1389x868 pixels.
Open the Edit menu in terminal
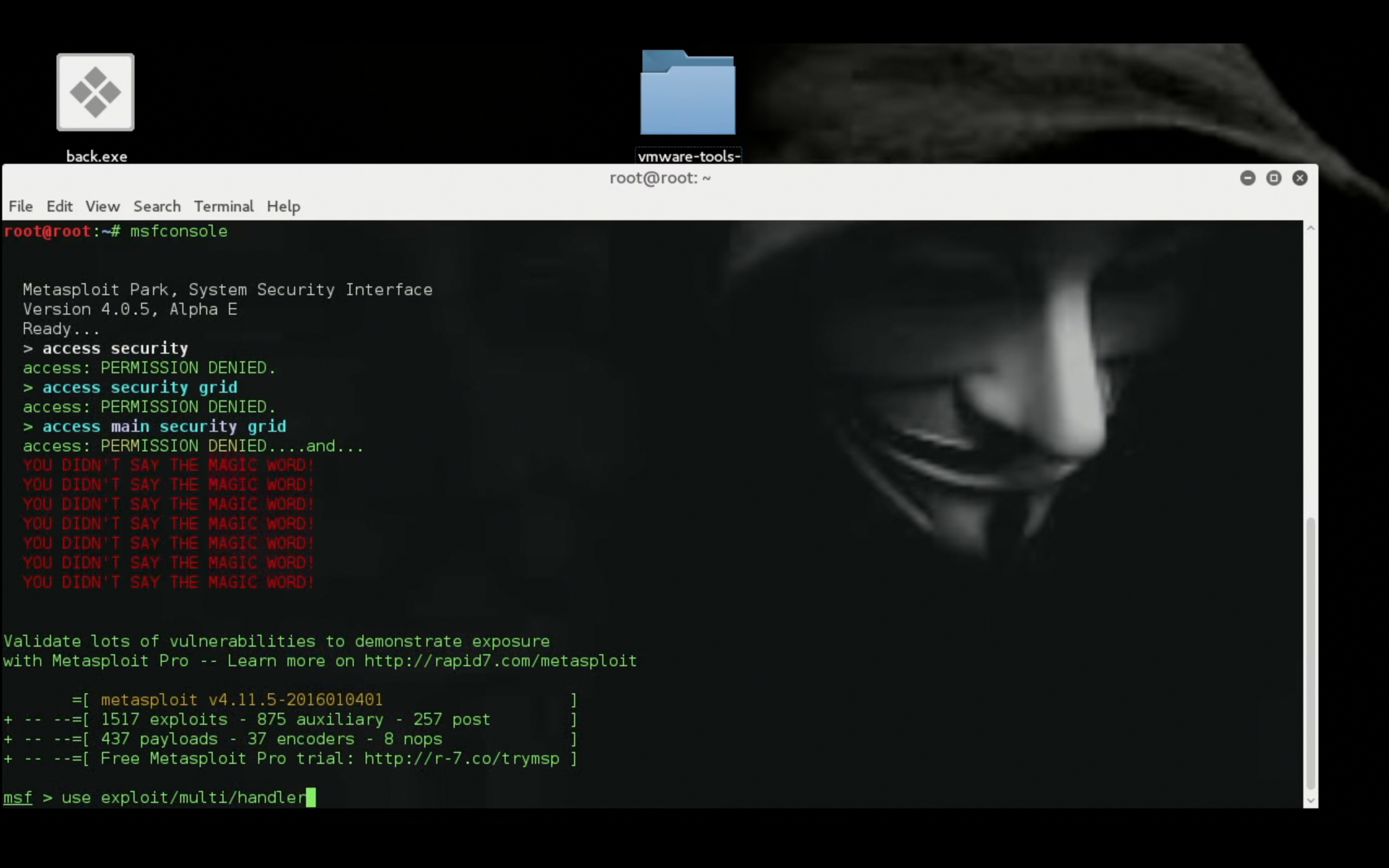coord(59,206)
